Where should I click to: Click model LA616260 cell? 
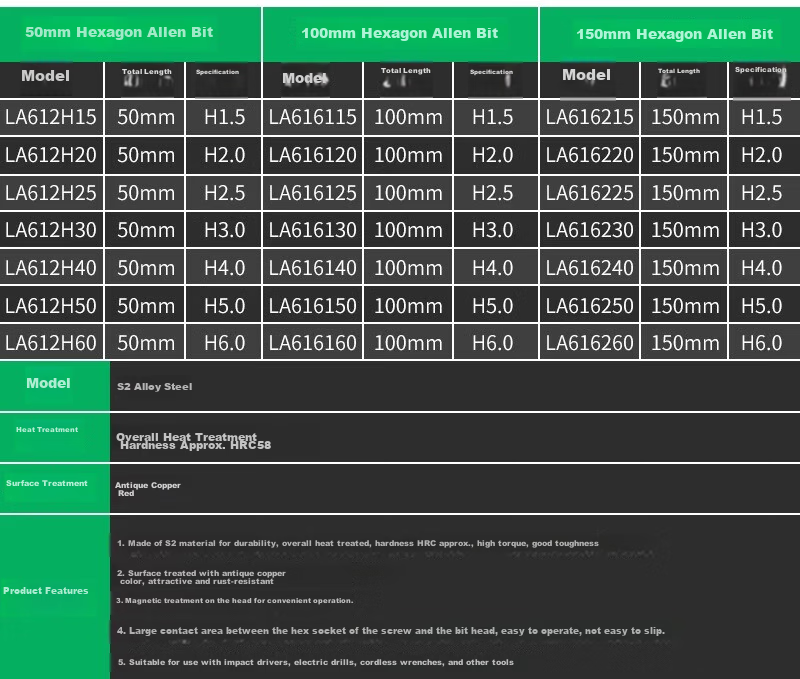pyautogui.click(x=589, y=343)
